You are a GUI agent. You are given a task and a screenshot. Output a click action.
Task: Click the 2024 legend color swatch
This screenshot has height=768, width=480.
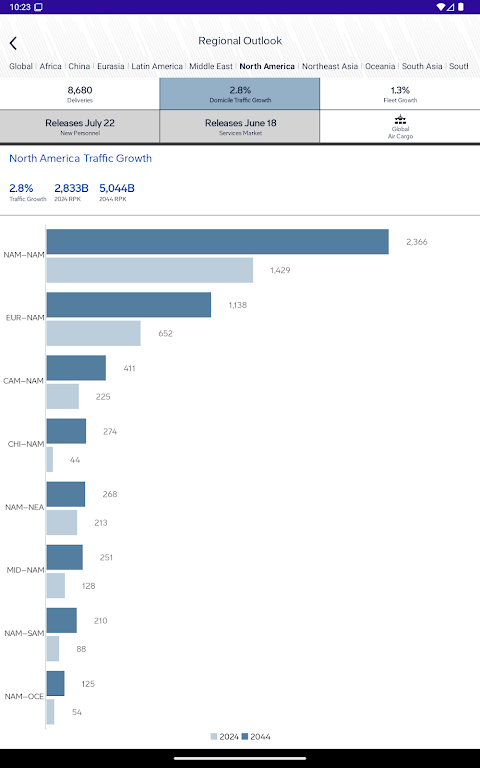[214, 736]
